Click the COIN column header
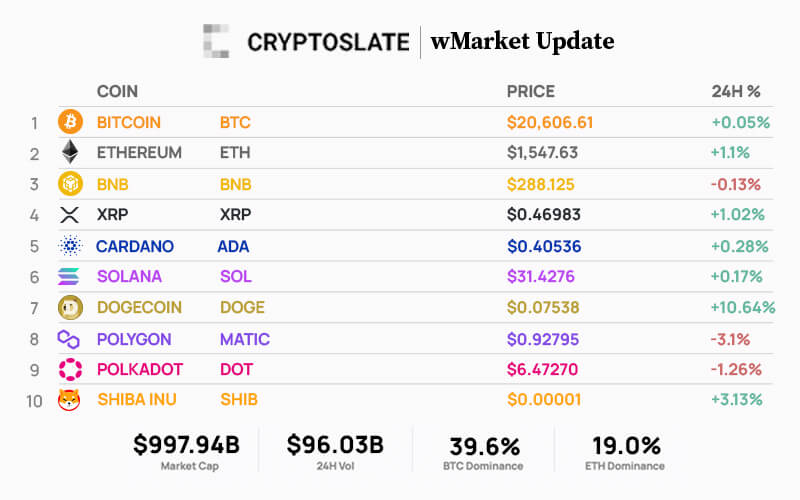800x500 pixels. tap(117, 92)
